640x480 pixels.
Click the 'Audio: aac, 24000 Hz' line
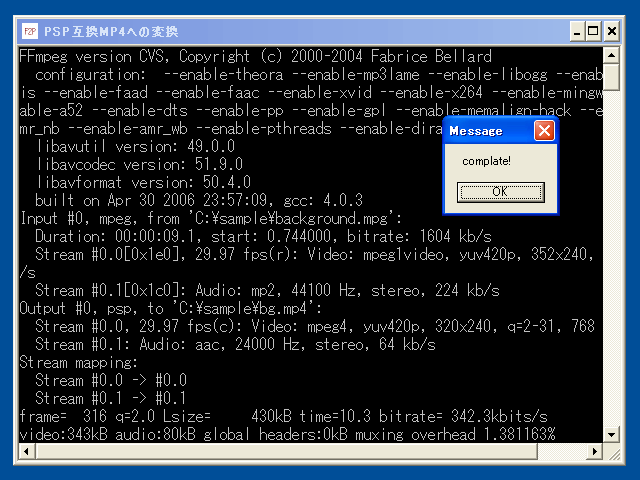[236, 344]
